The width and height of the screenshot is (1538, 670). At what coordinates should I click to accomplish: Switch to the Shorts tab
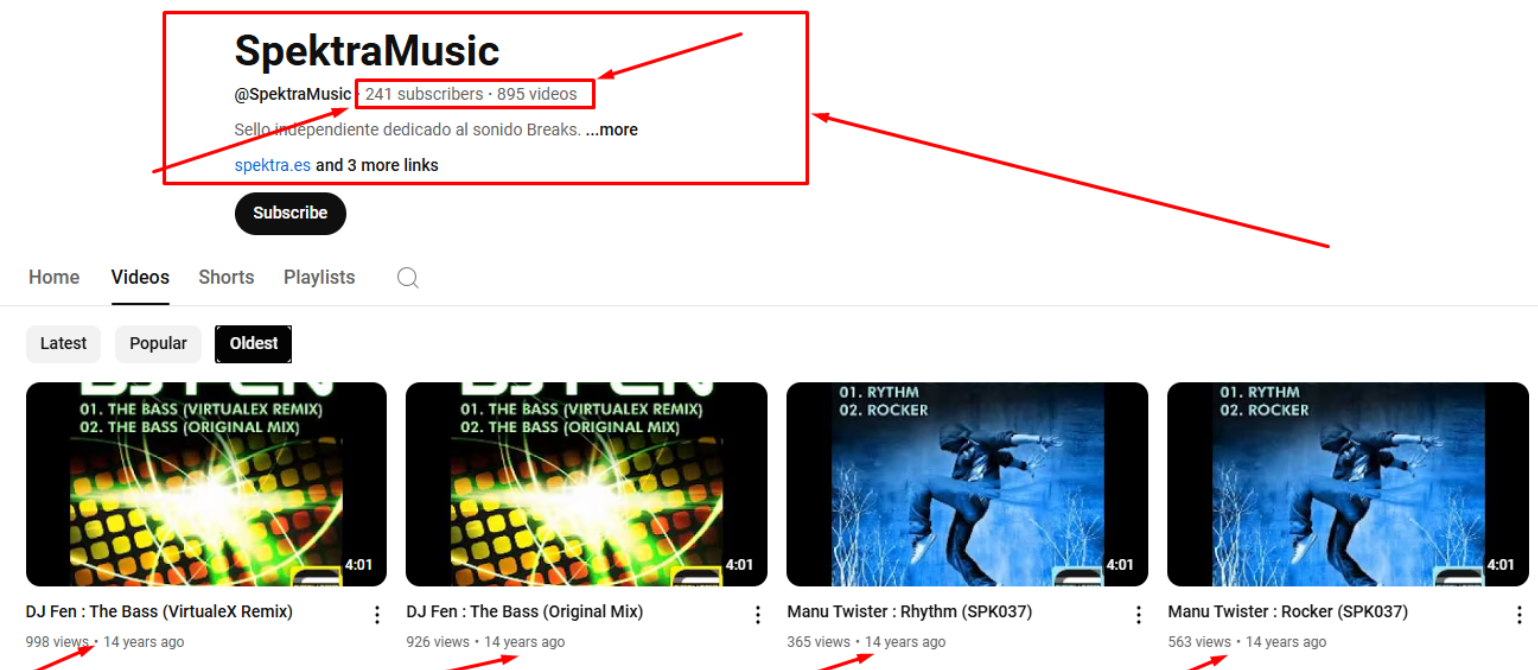tap(226, 277)
